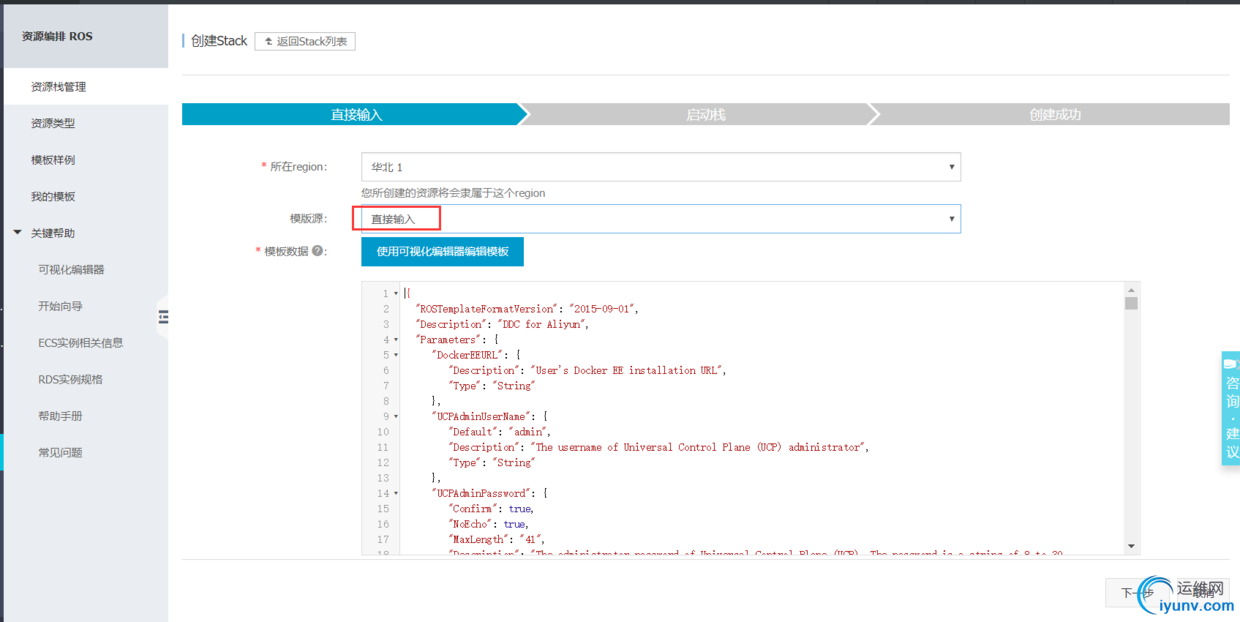Click the editor scrollbar down arrow
This screenshot has width=1240, height=622.
coord(1132,546)
